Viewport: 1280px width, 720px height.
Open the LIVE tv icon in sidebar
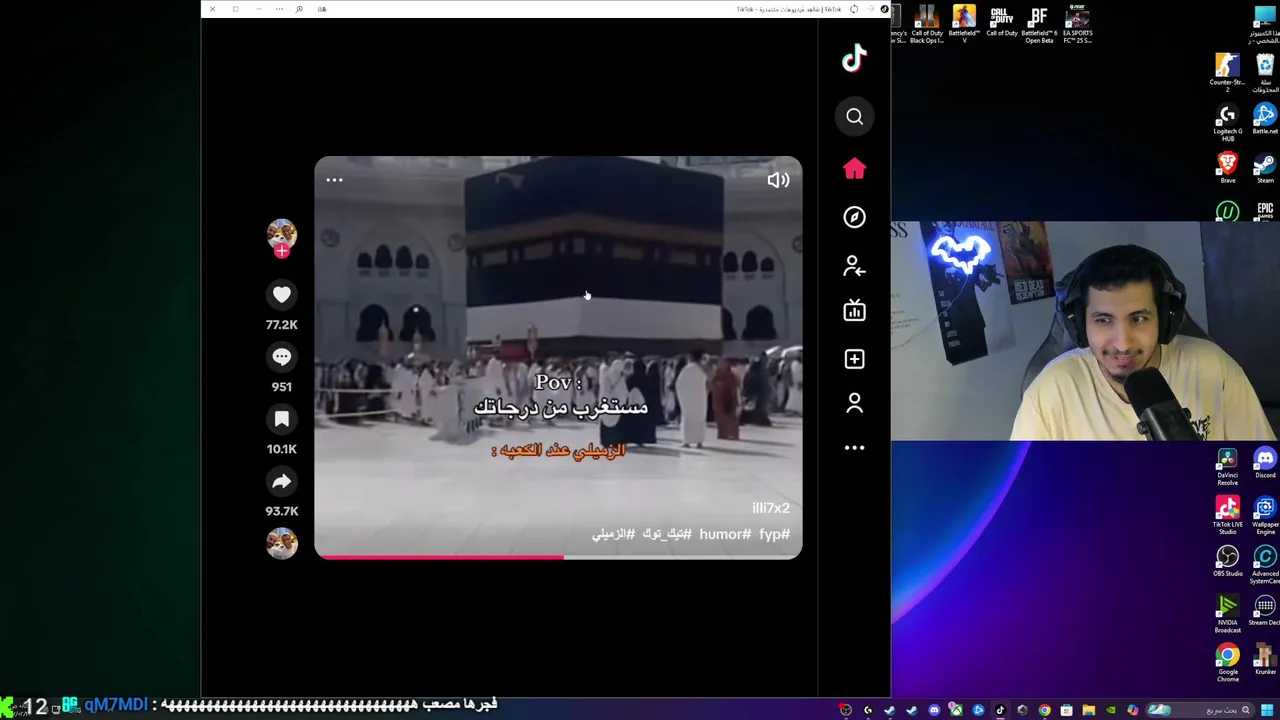(854, 311)
